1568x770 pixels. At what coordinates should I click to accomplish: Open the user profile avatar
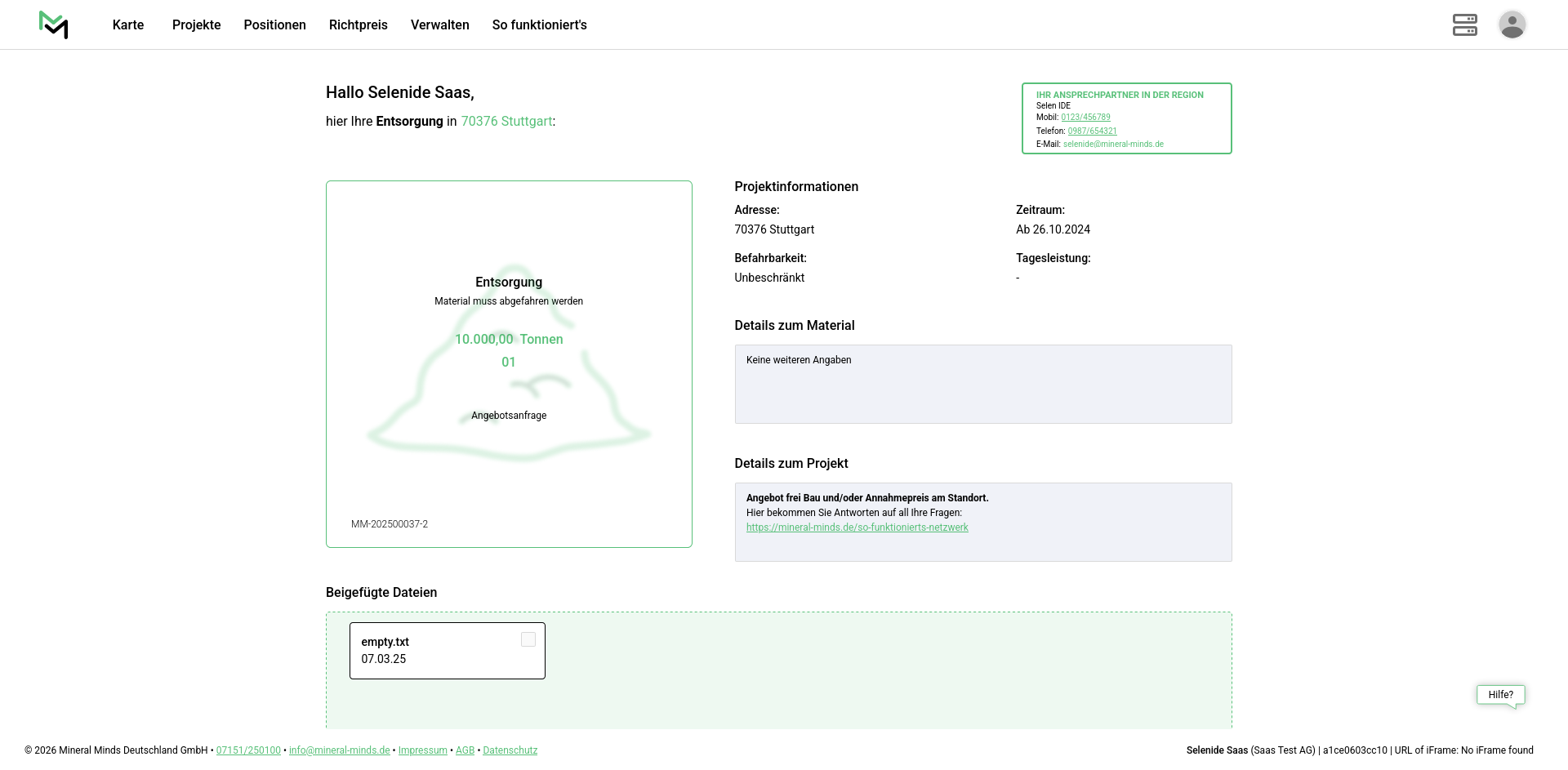click(1512, 24)
